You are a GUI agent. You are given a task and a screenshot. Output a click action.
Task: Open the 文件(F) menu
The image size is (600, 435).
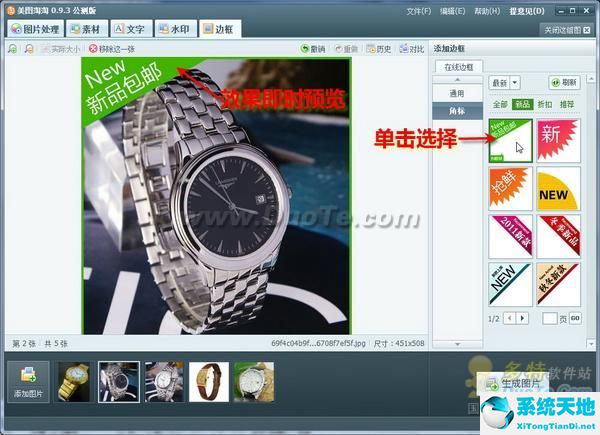tap(418, 11)
